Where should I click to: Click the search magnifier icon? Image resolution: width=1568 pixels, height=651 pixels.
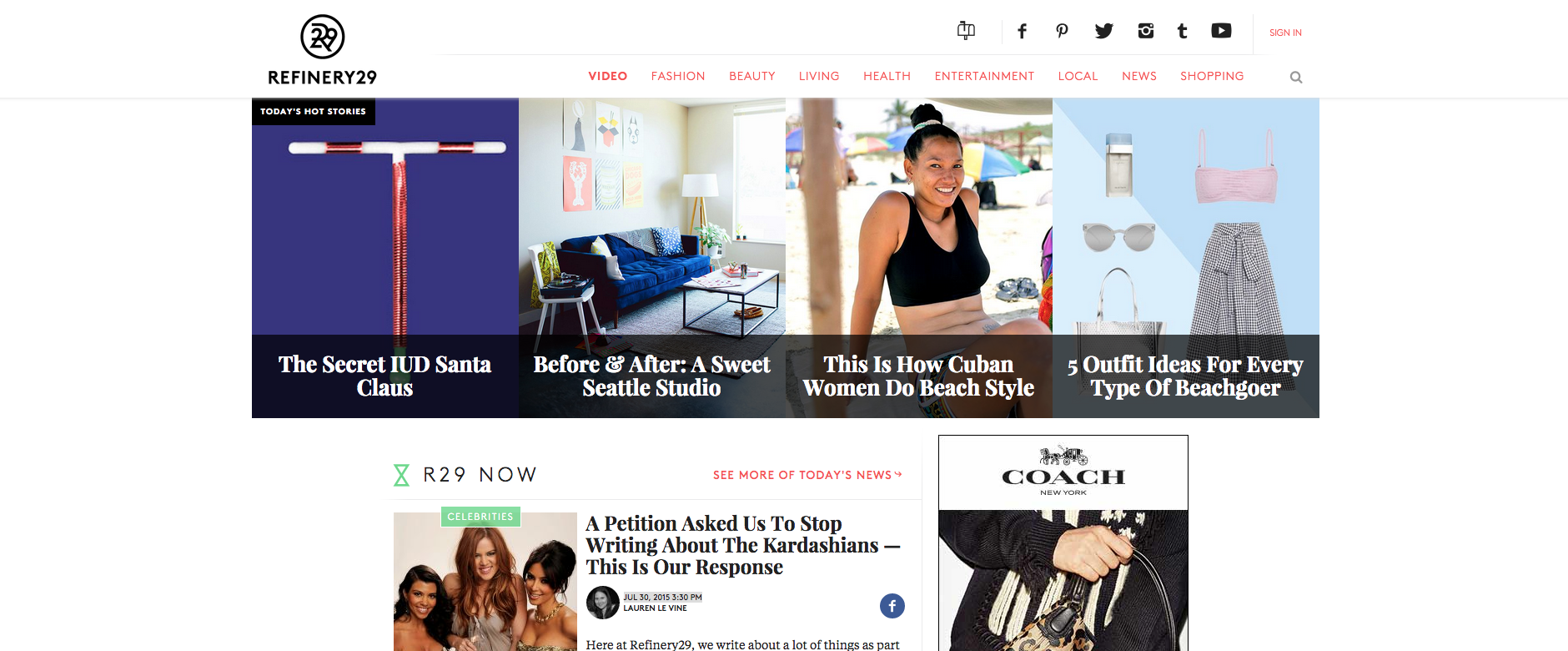click(1296, 77)
